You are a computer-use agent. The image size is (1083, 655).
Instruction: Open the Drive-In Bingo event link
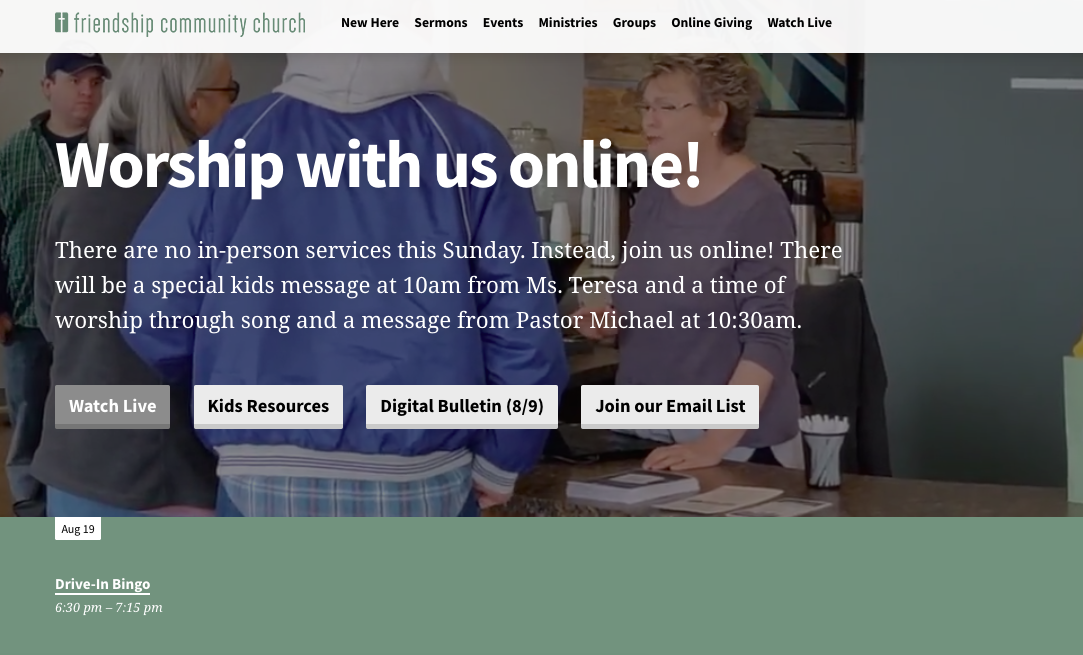point(103,584)
